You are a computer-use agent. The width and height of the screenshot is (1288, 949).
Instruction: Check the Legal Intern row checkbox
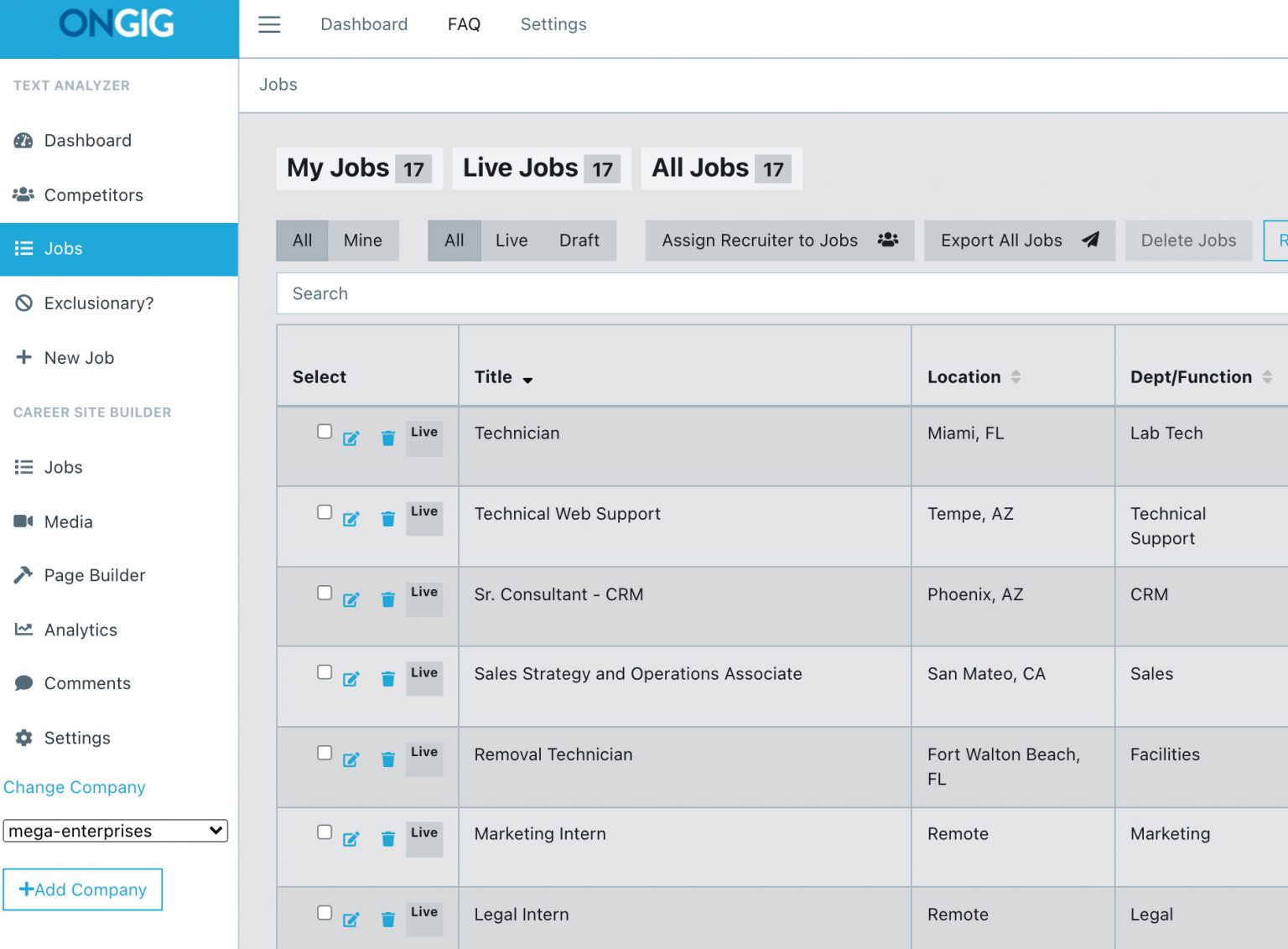325,912
